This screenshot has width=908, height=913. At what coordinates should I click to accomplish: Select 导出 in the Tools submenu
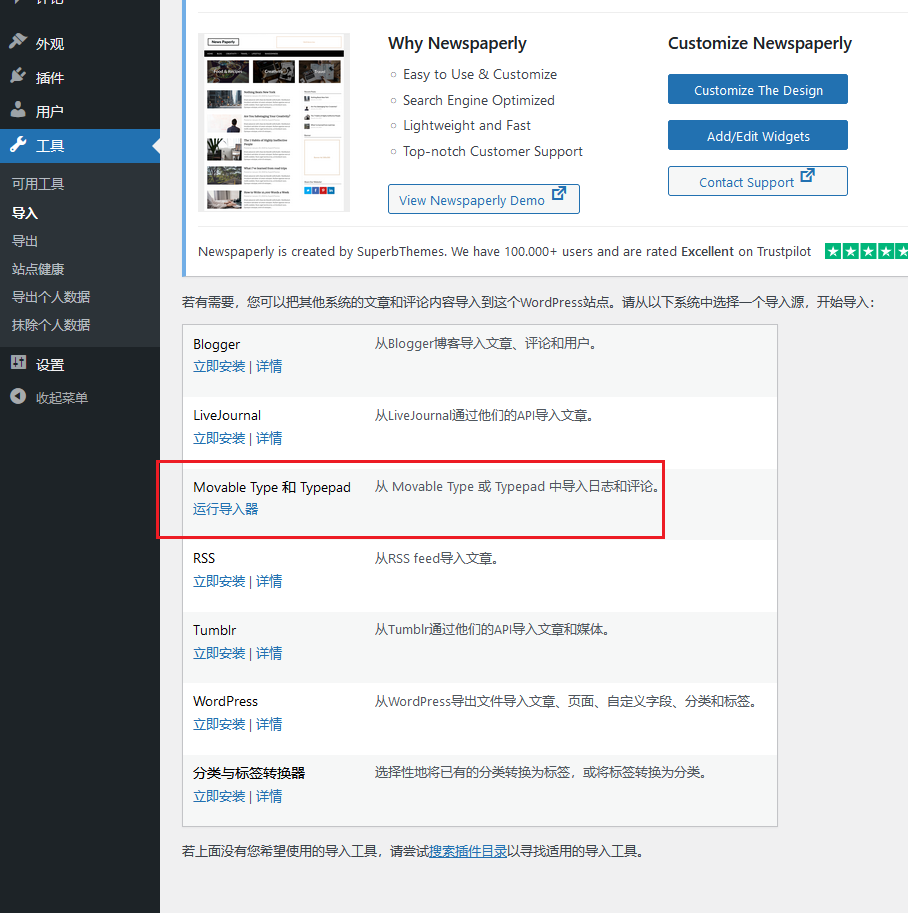pos(25,241)
